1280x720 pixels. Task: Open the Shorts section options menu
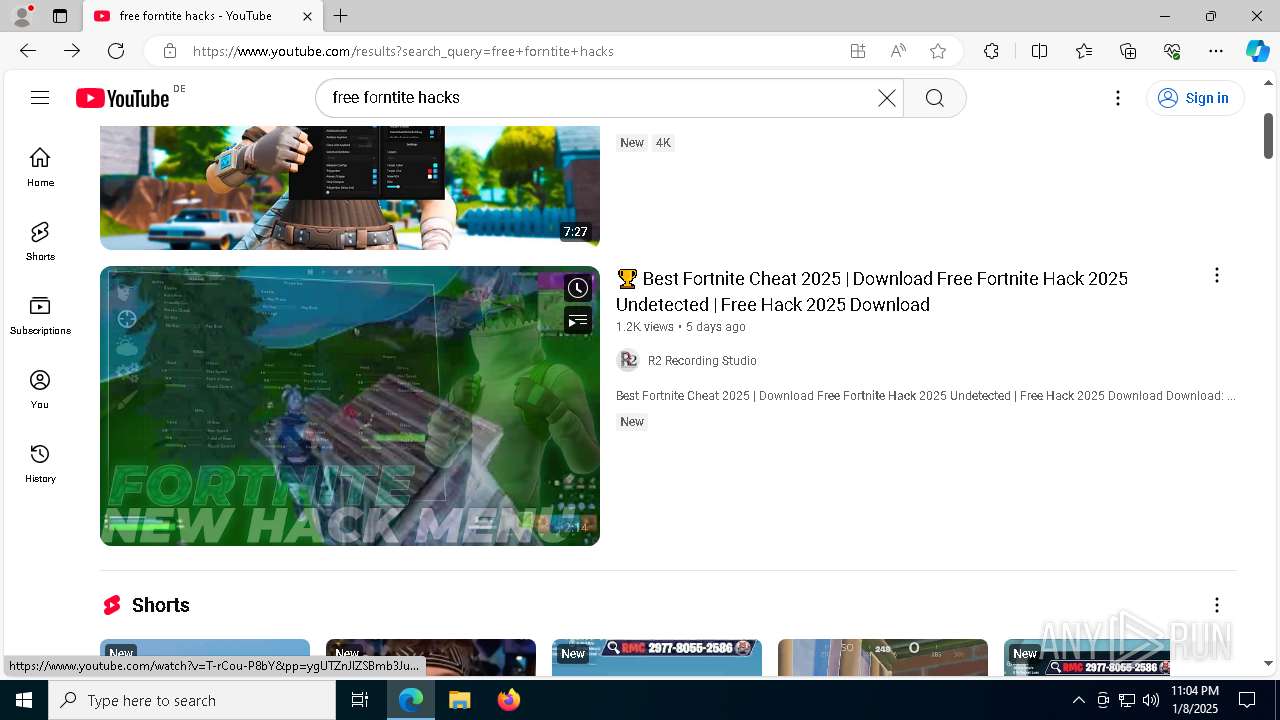1216,605
